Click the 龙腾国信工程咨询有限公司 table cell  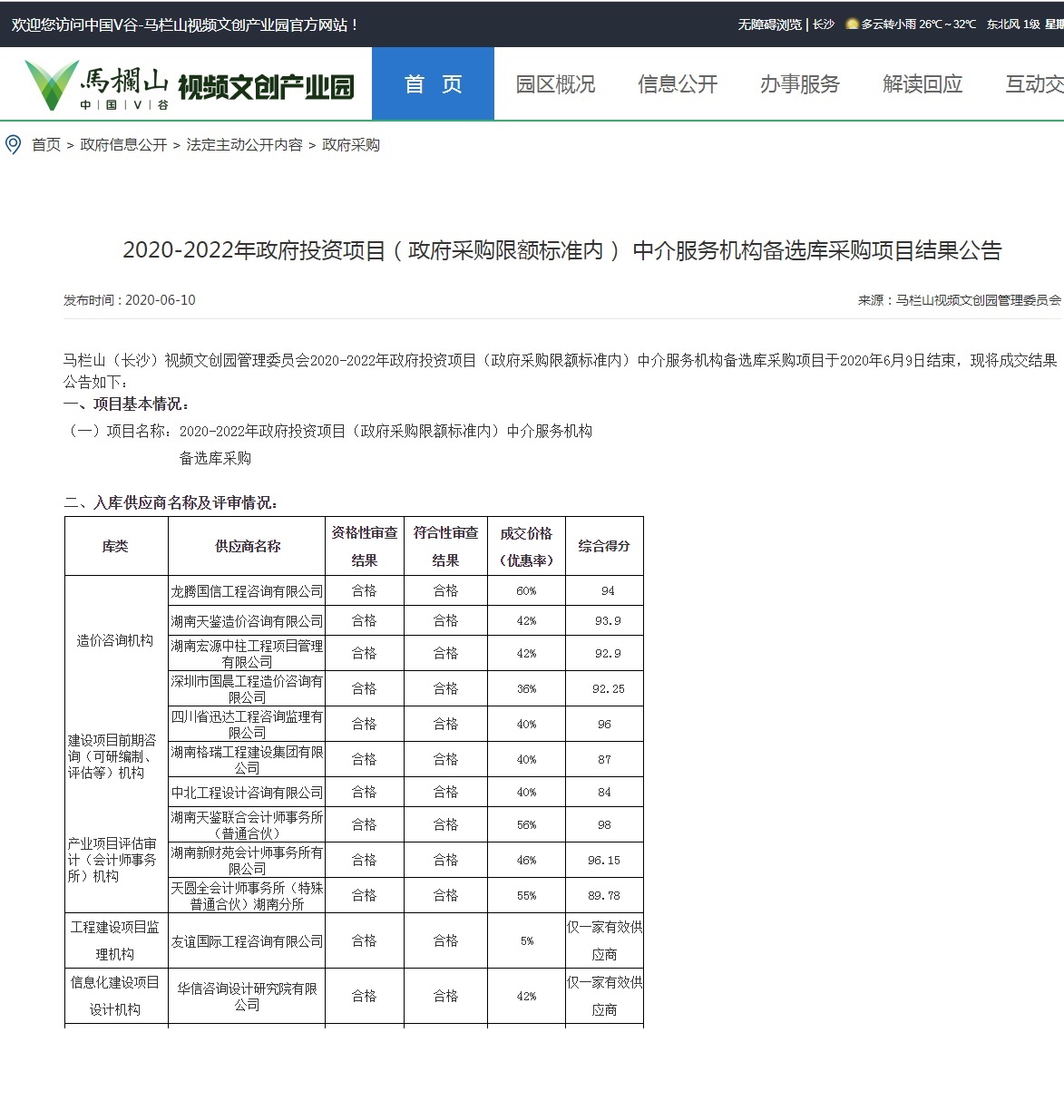247,591
